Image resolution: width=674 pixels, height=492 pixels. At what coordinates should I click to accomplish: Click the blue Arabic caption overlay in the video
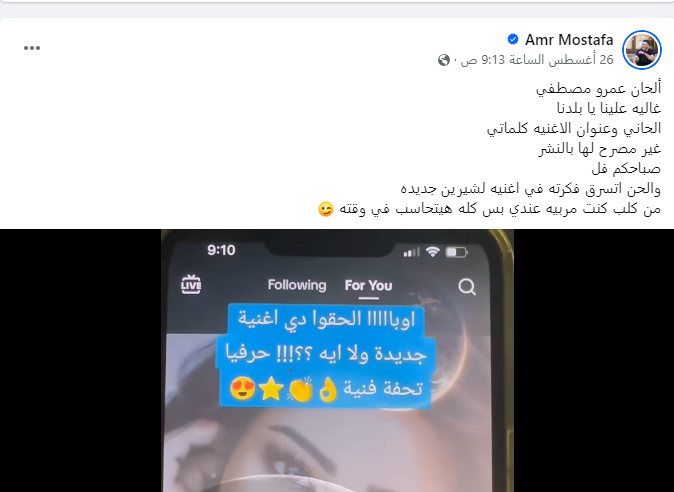pyautogui.click(x=325, y=355)
